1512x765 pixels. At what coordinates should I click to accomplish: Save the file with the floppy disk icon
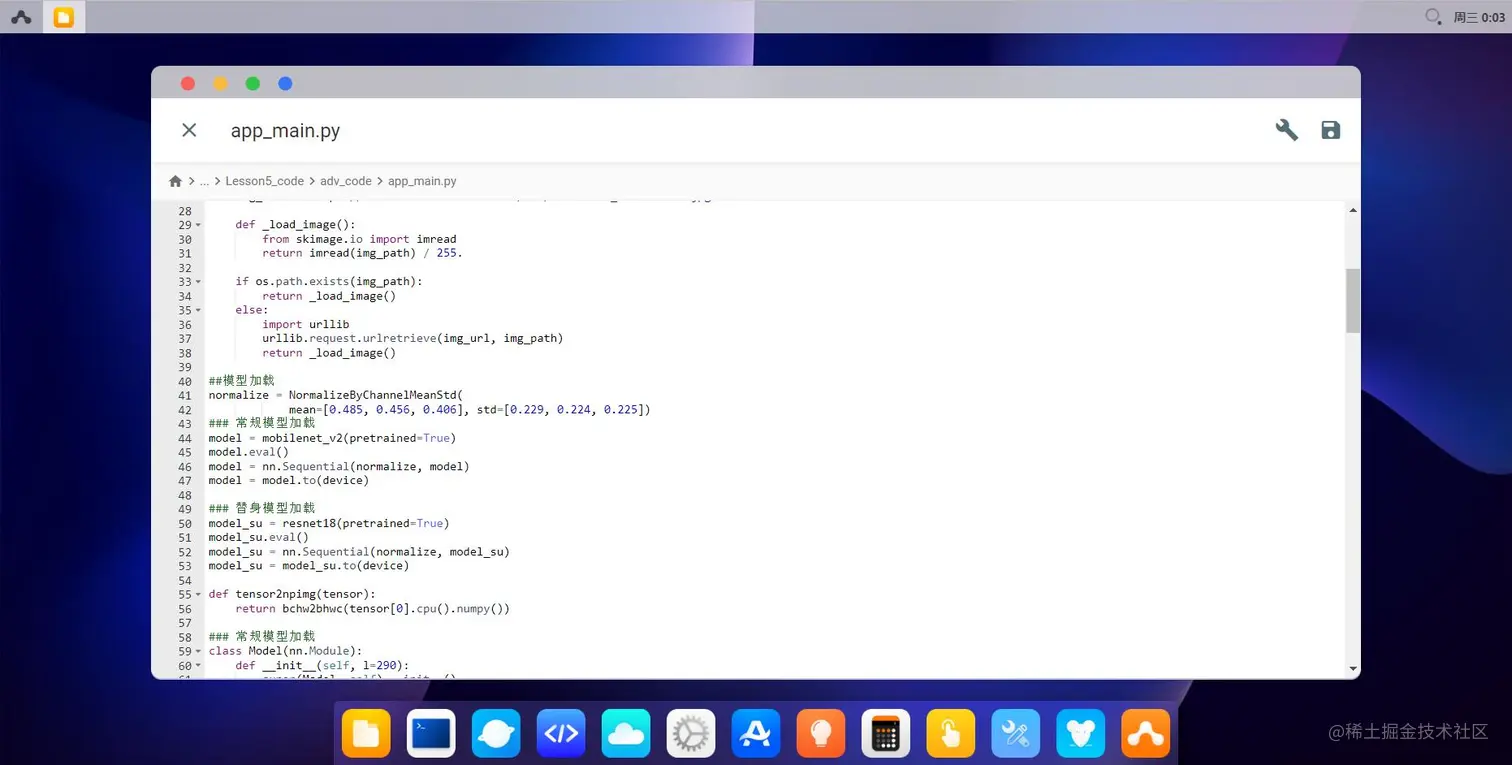(x=1330, y=130)
